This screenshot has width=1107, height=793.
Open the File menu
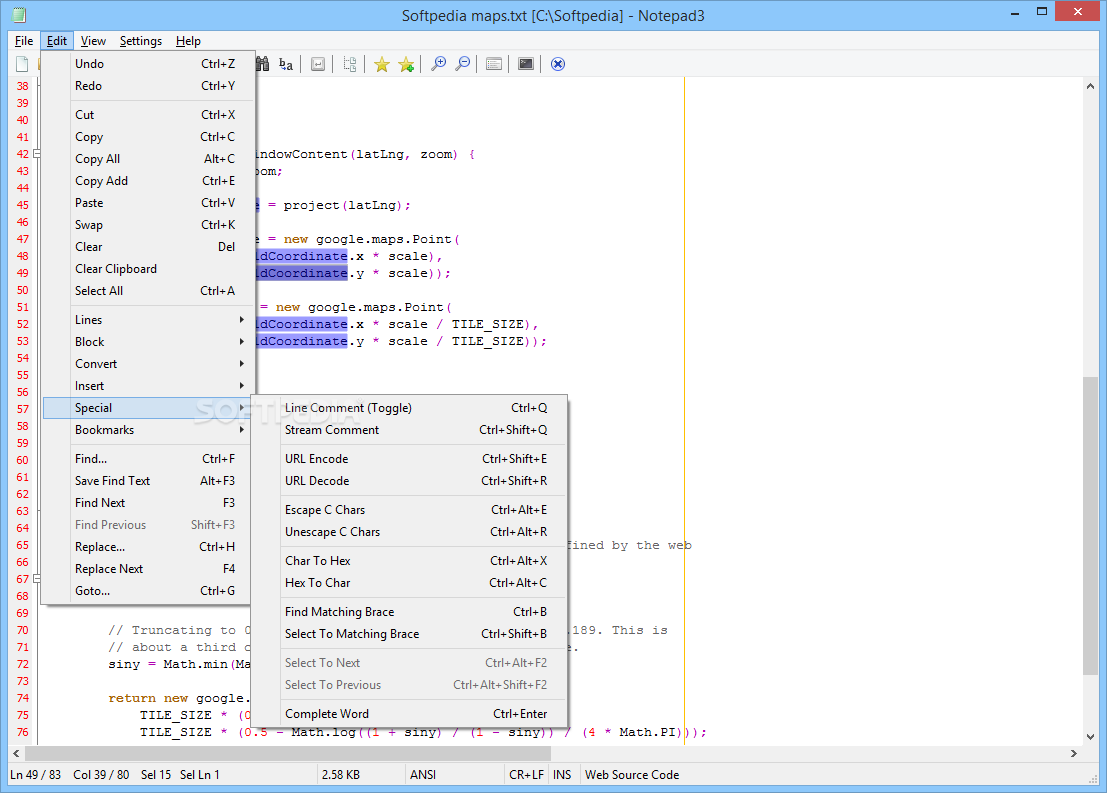[x=24, y=41]
